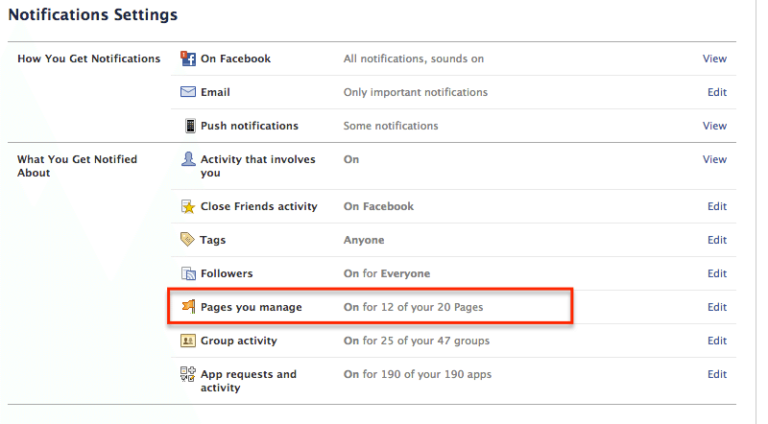Click the Notifications Settings heading

93,15
